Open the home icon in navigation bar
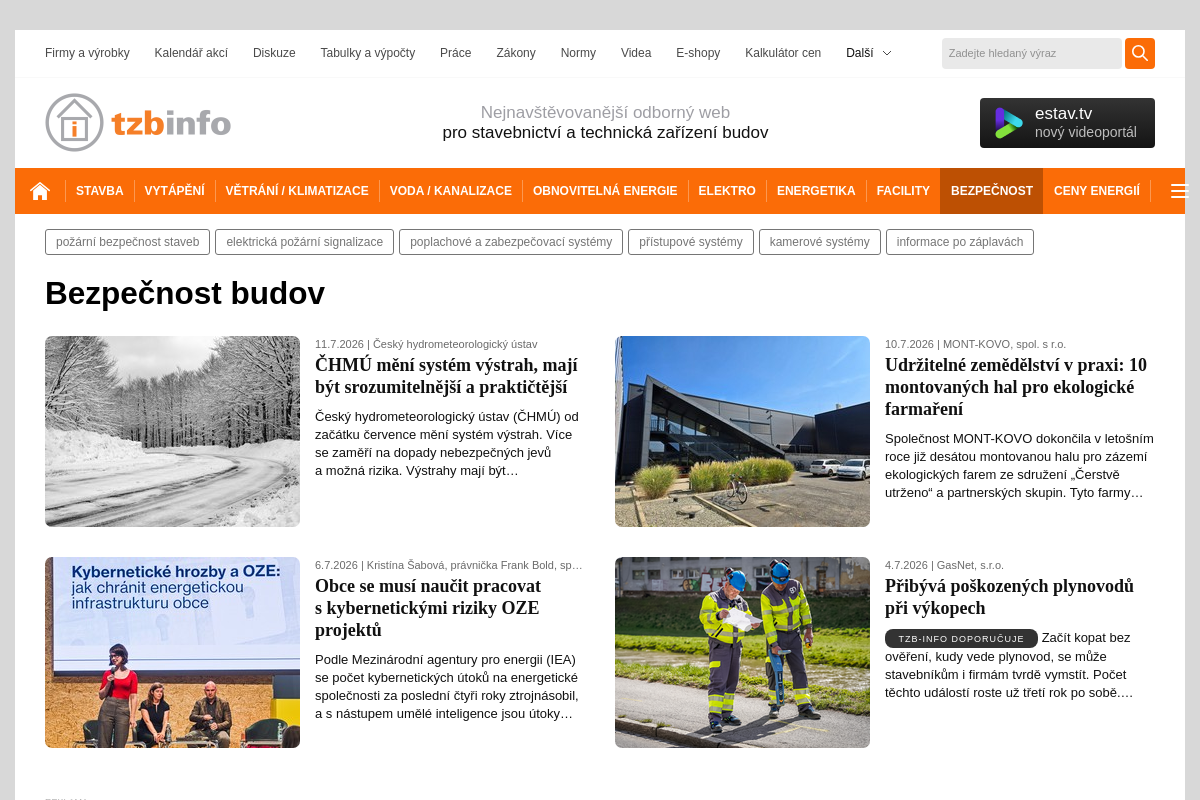The height and width of the screenshot is (800, 1200). (x=40, y=191)
